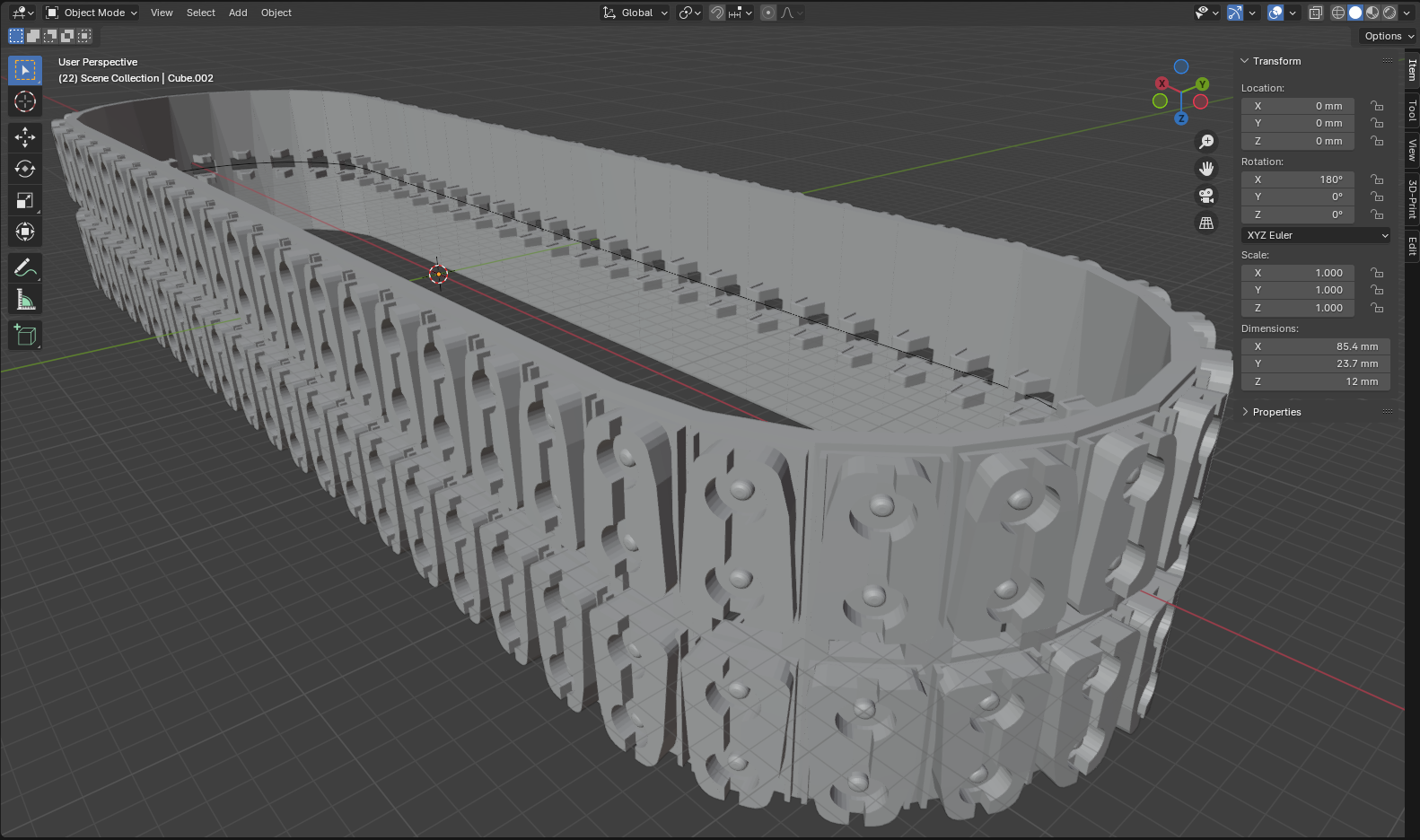Open the Add menu
This screenshot has width=1420, height=840.
238,13
